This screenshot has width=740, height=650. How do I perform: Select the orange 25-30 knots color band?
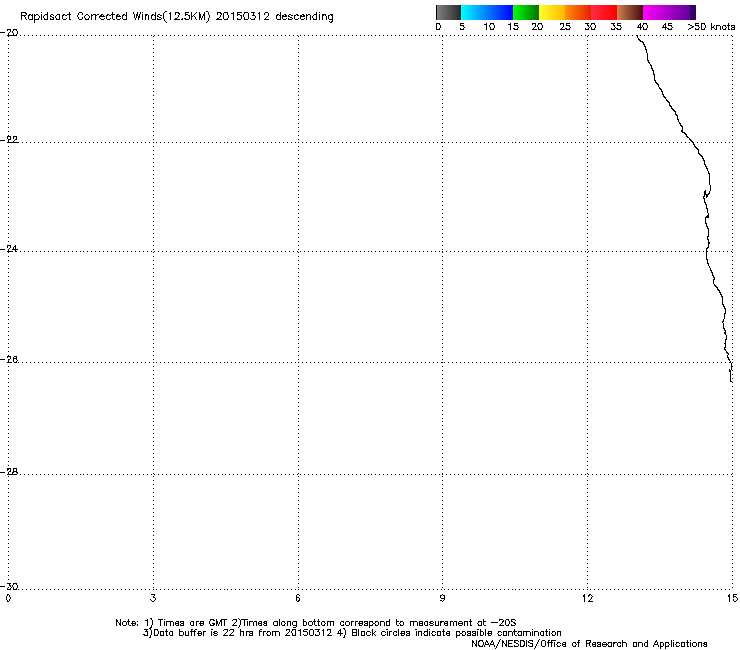578,12
